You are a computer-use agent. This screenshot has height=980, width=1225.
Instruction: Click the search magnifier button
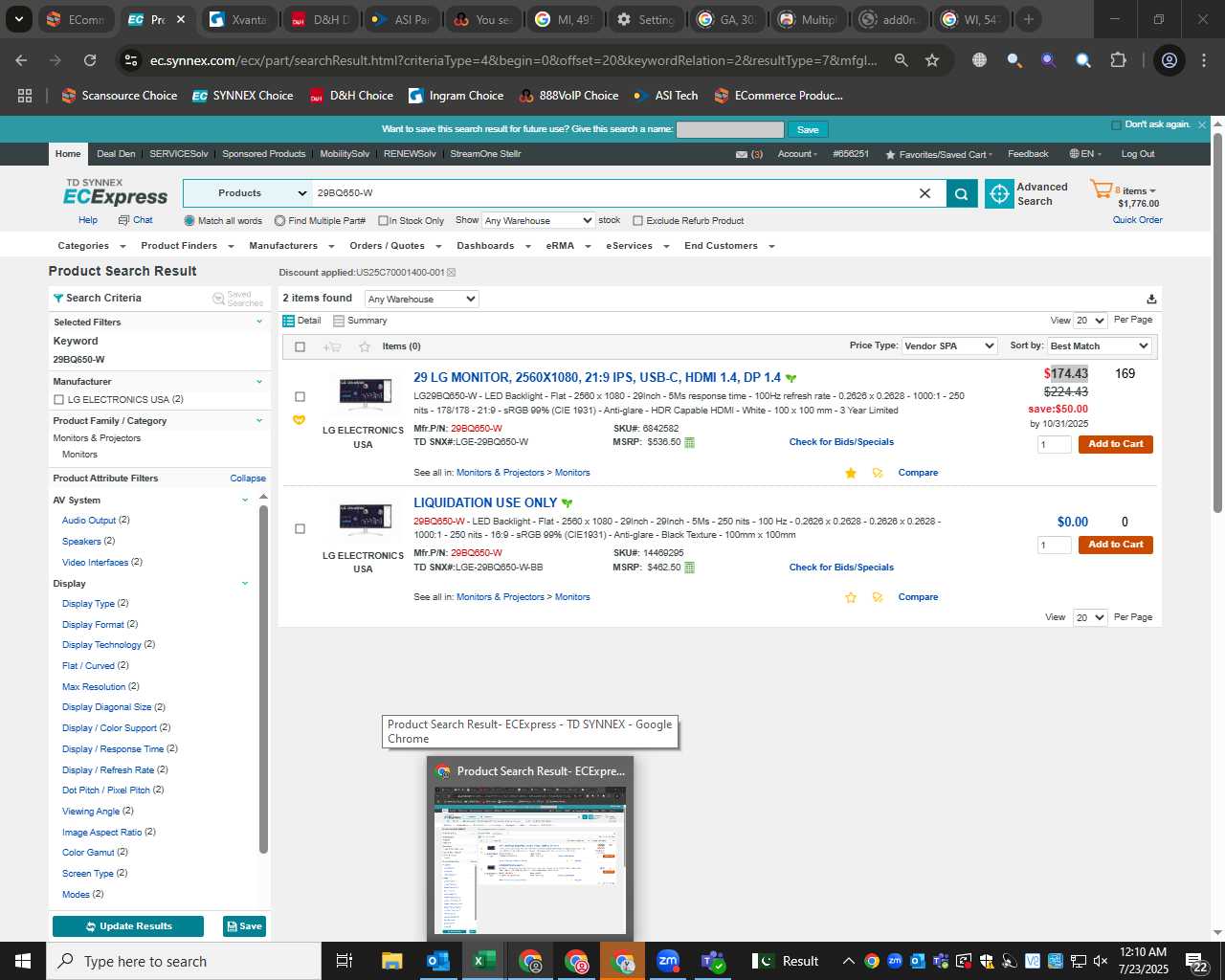[x=962, y=193]
